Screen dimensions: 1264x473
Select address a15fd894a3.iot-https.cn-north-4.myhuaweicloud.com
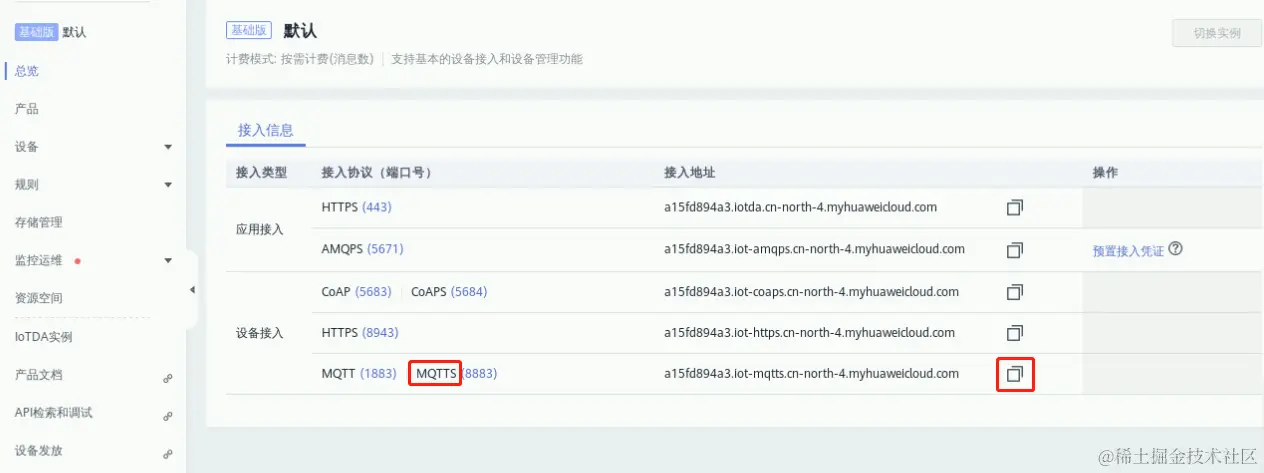point(809,332)
